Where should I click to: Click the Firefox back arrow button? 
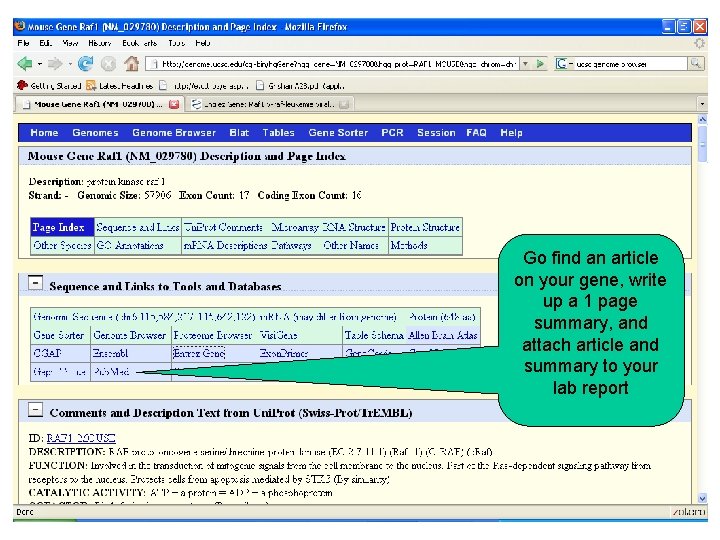pyautogui.click(x=25, y=63)
